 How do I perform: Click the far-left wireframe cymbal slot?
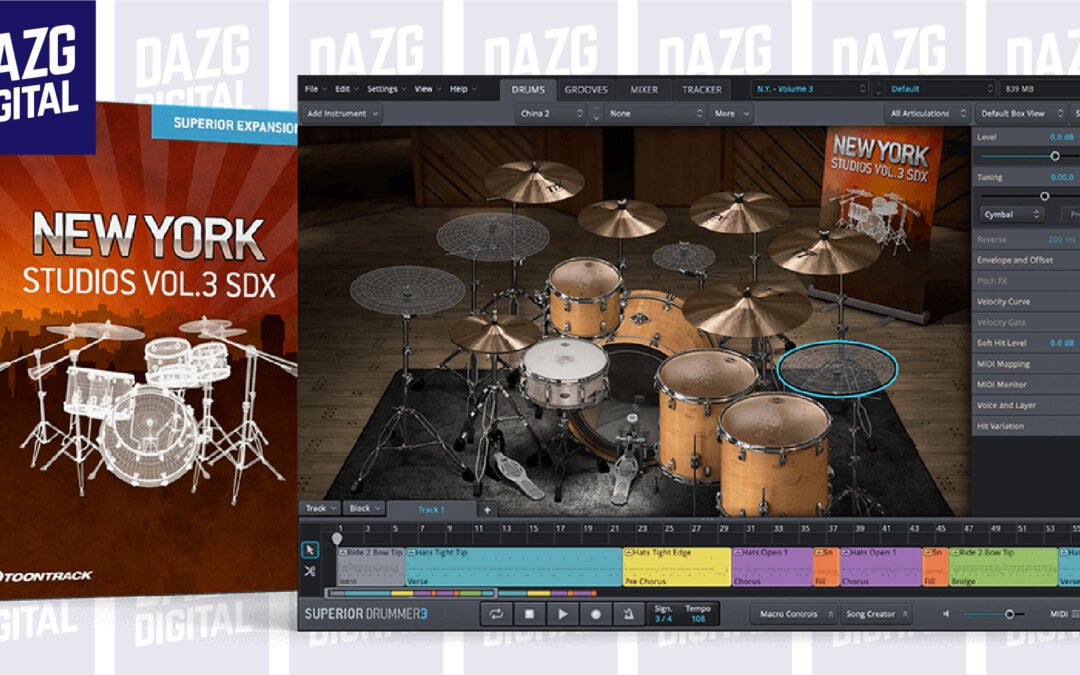(408, 289)
